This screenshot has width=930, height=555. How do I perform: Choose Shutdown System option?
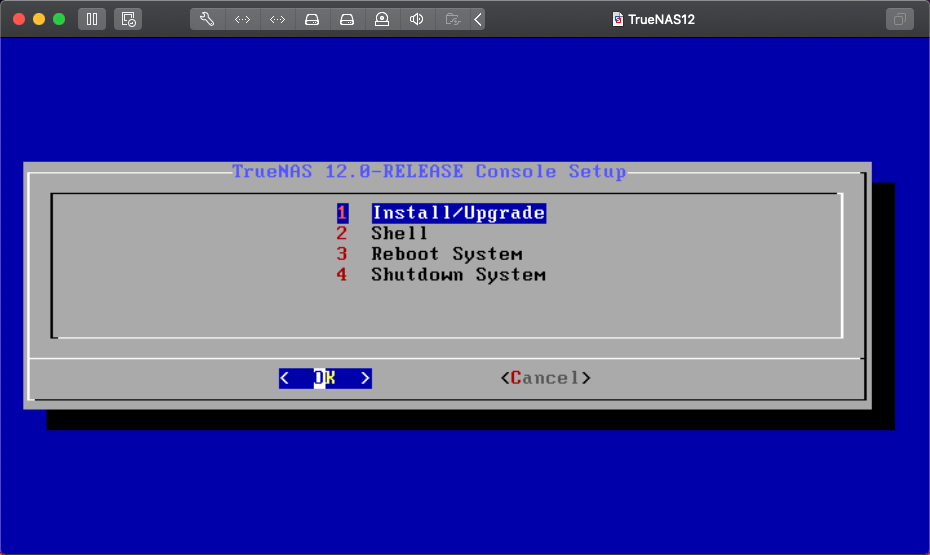click(458, 275)
